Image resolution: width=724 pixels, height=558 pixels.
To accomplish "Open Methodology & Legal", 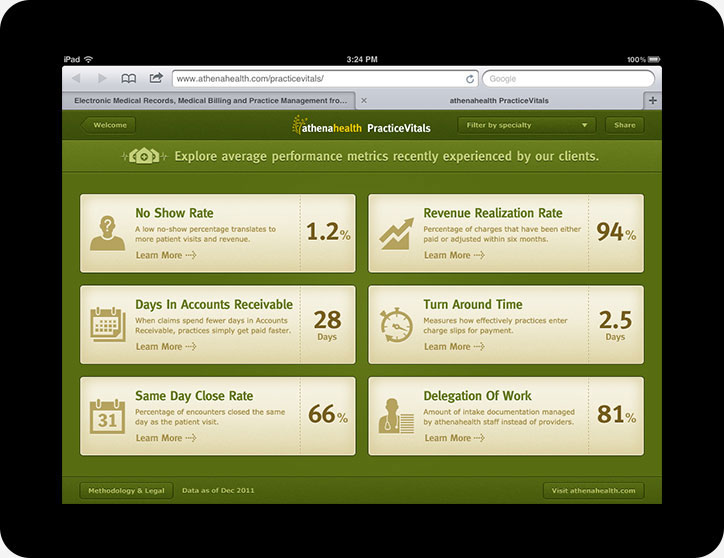I will pyautogui.click(x=126, y=491).
